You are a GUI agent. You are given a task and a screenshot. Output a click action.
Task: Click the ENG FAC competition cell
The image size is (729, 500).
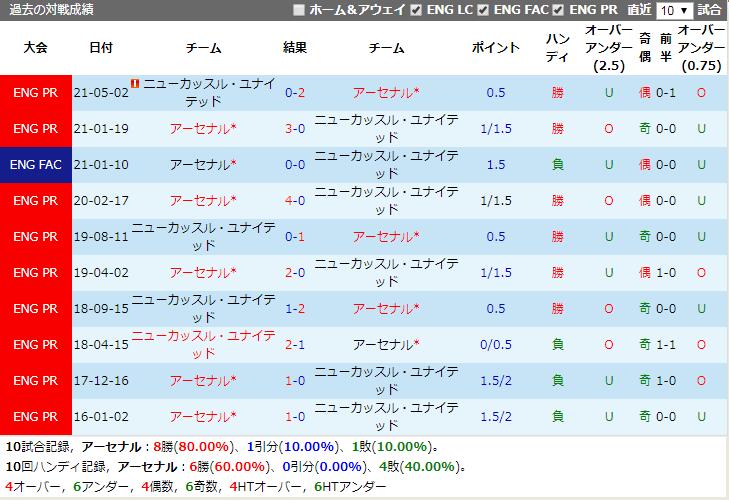(36, 165)
